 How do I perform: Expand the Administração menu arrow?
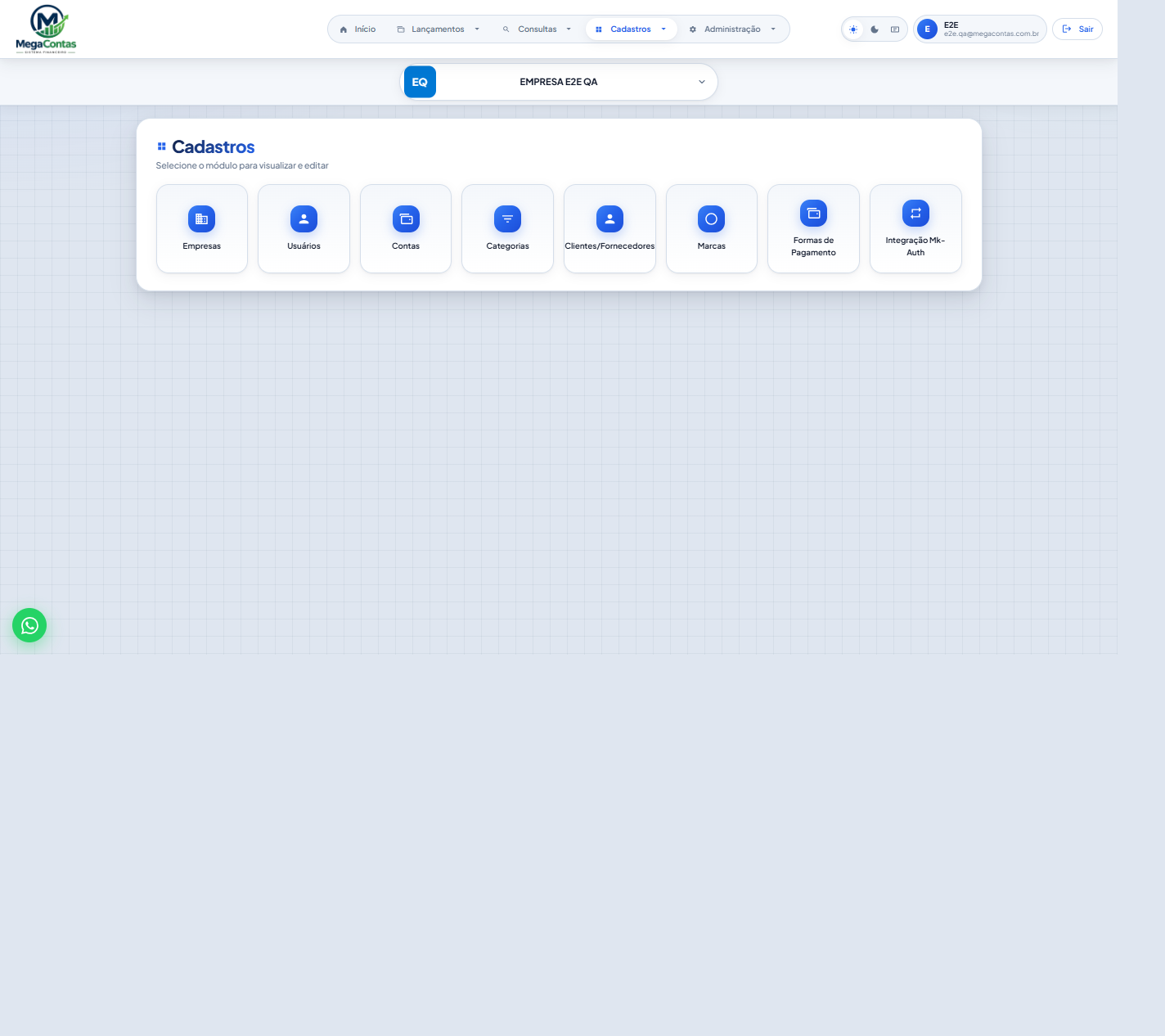[773, 29]
